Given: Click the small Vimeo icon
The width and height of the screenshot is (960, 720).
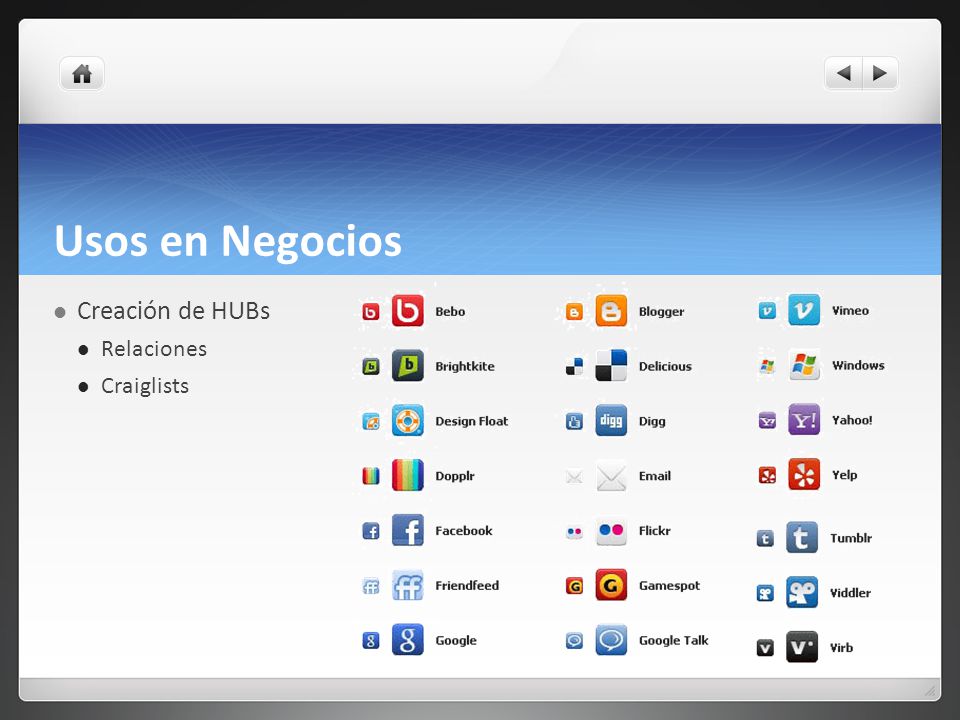Looking at the screenshot, I should (x=767, y=310).
